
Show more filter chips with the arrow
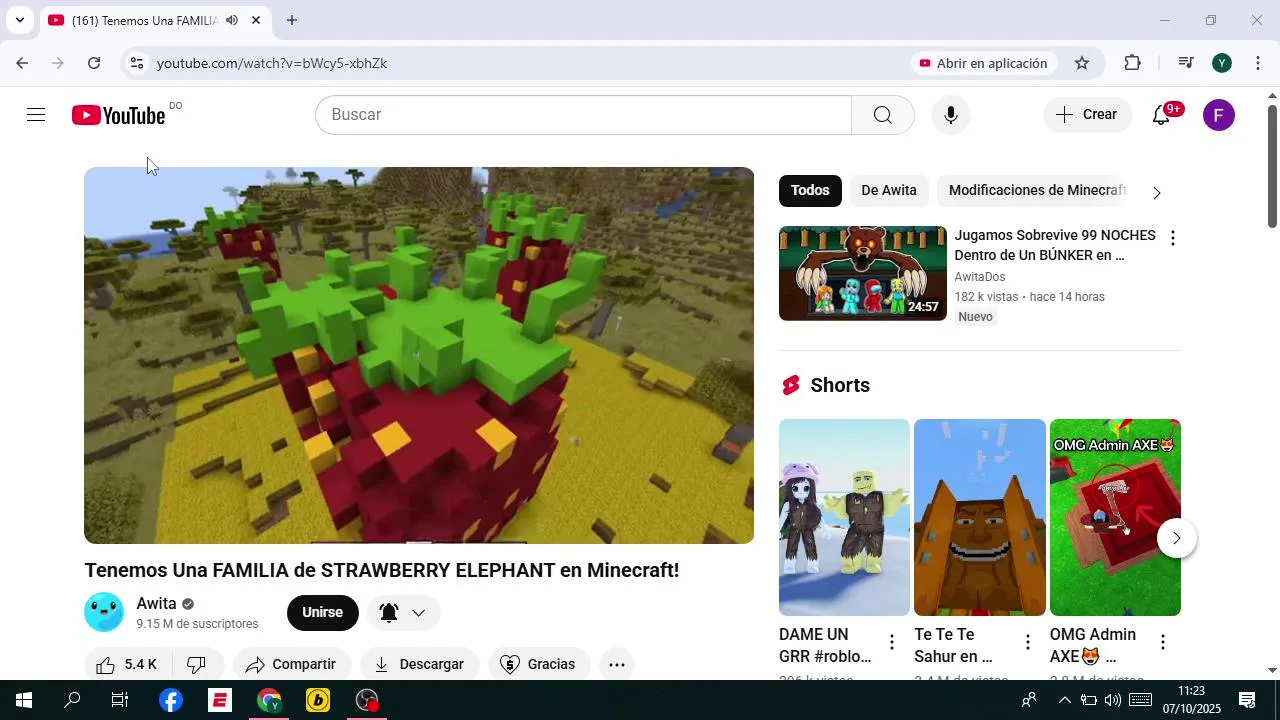[x=1157, y=192]
